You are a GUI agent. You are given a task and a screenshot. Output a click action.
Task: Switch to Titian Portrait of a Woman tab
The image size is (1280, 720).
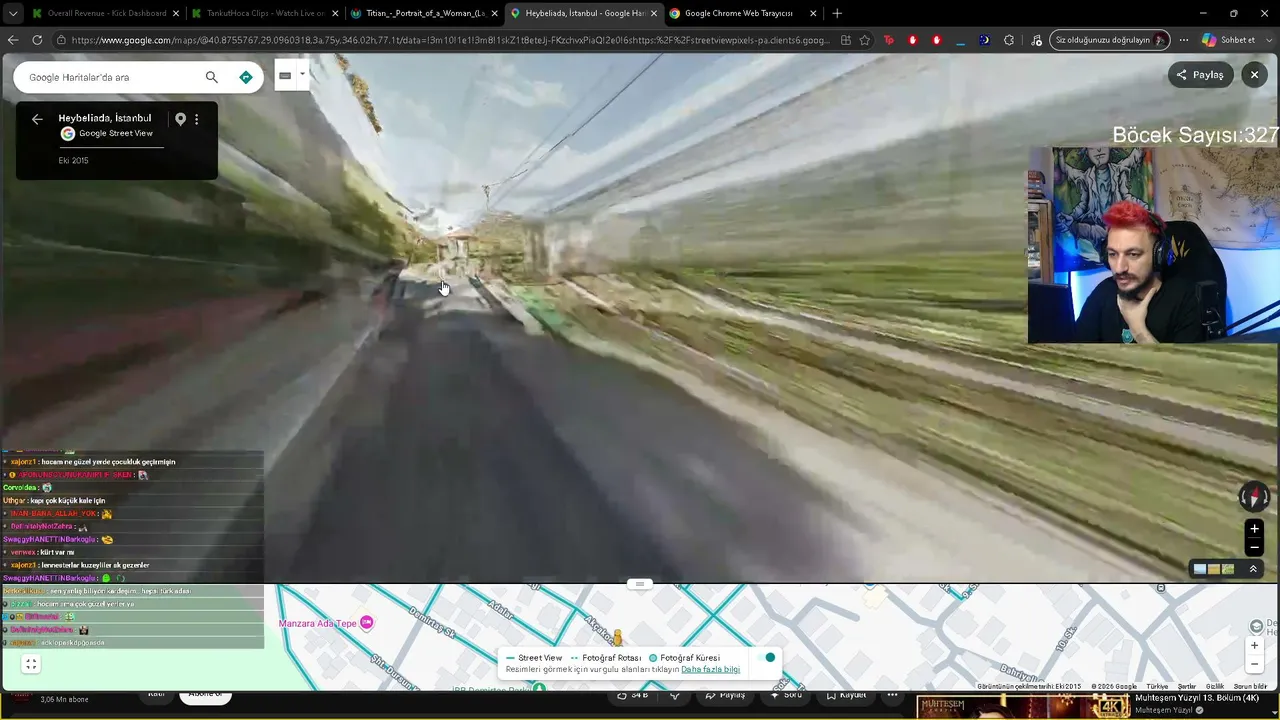pyautogui.click(x=424, y=13)
